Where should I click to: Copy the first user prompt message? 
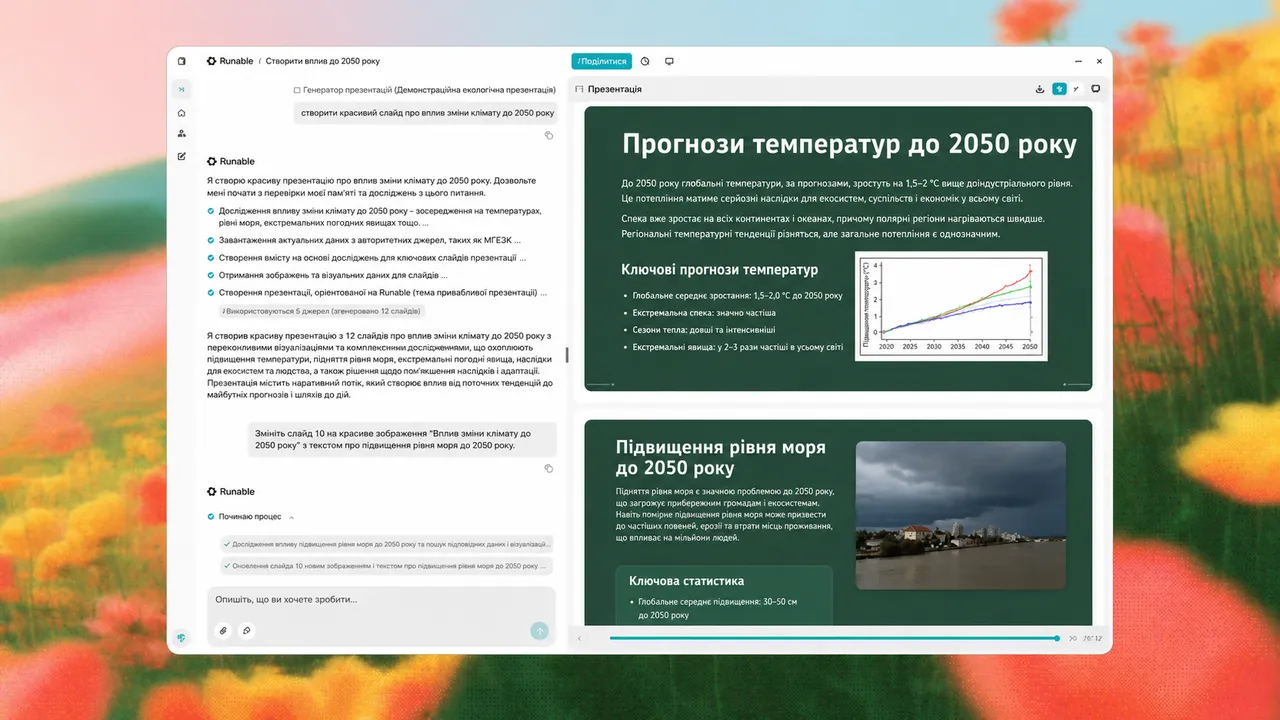point(549,135)
